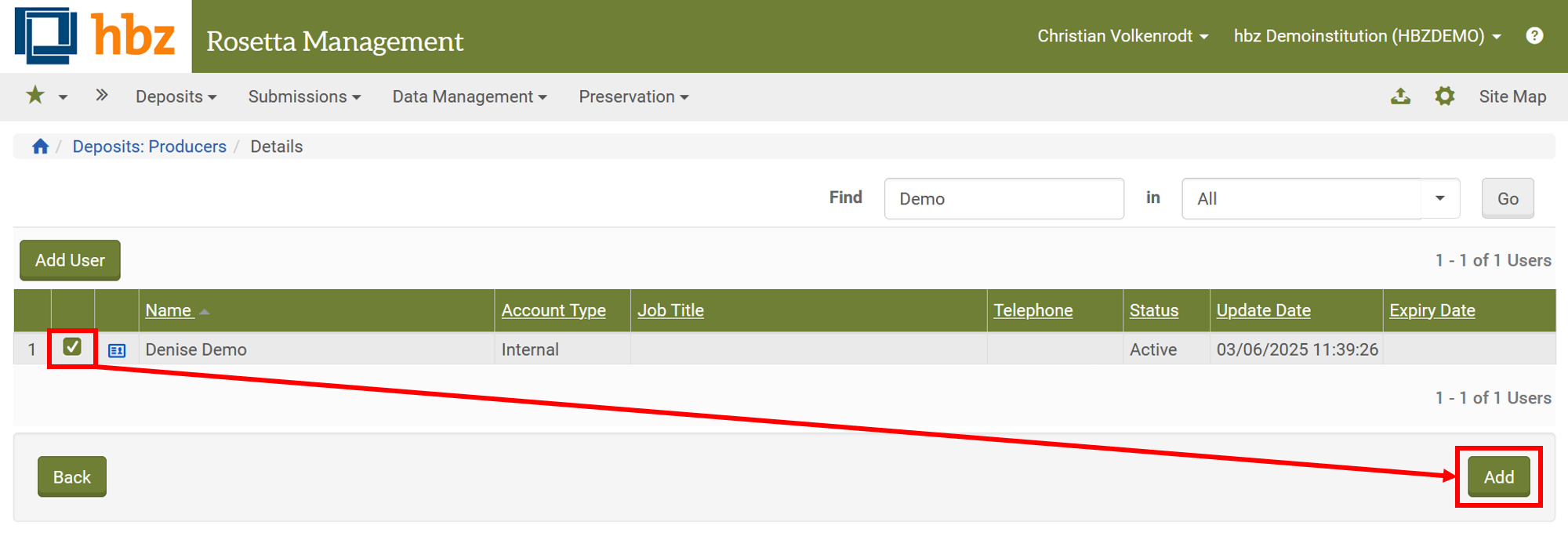Viewport: 1568px width, 543px height.
Task: Expand the 'All' search field dropdown
Action: 1439,198
